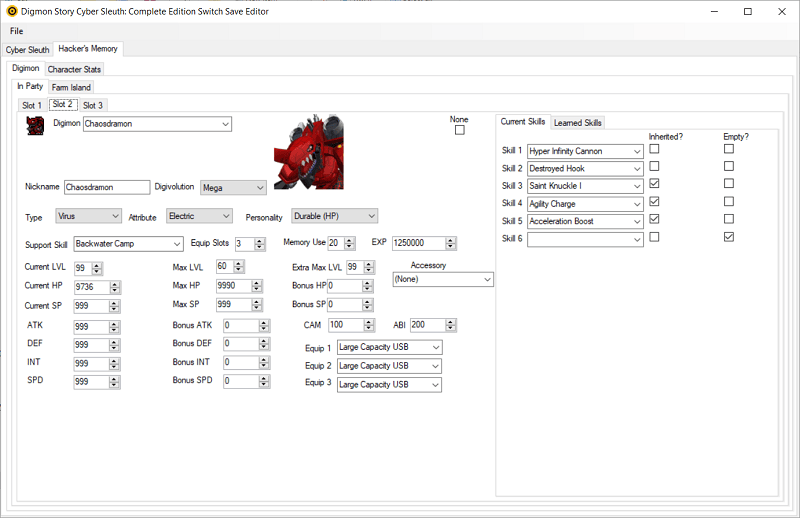Image resolution: width=800 pixels, height=518 pixels.
Task: Adjust the Max LVL spinner arrows
Action: point(238,266)
